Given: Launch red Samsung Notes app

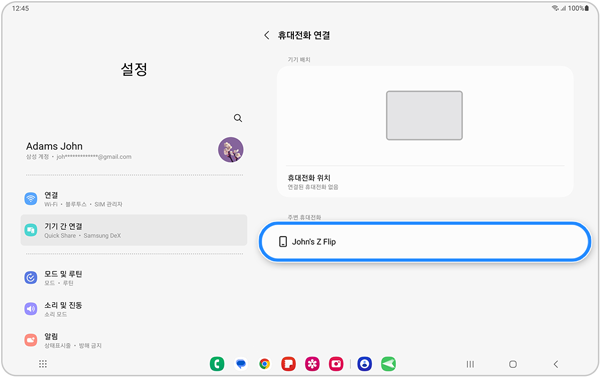Looking at the screenshot, I should 289,364.
